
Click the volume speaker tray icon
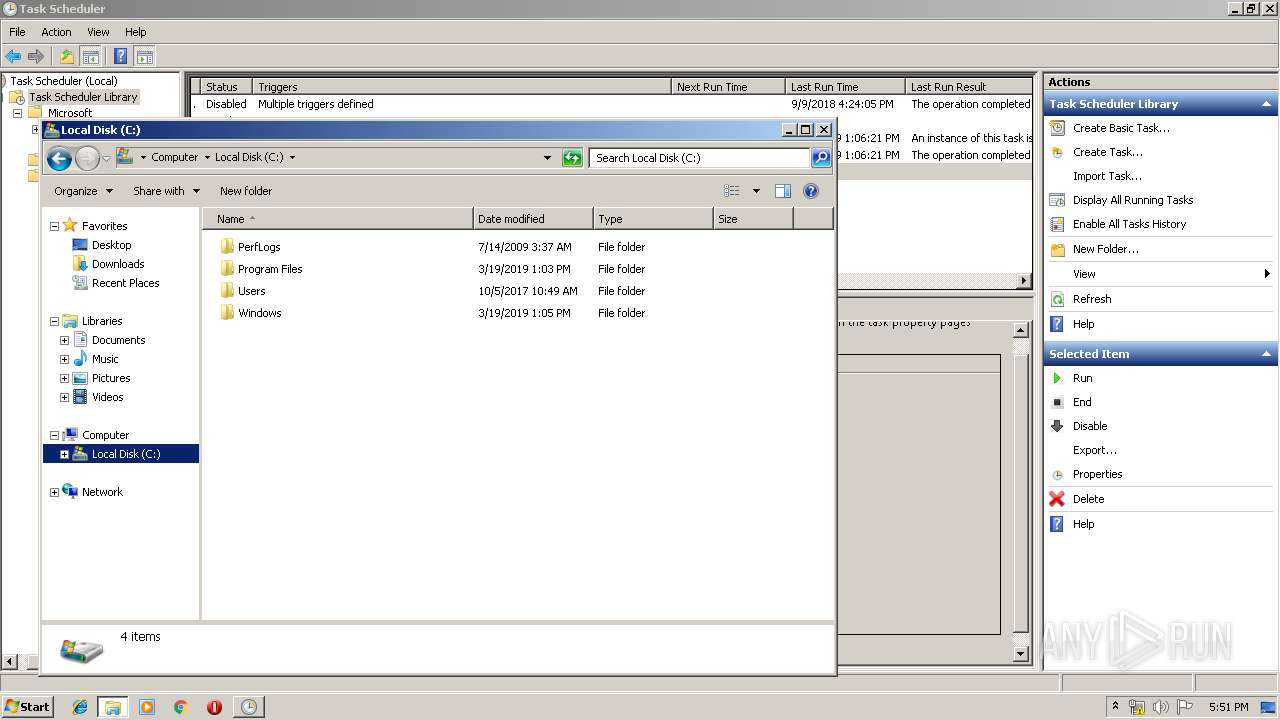coord(1161,707)
